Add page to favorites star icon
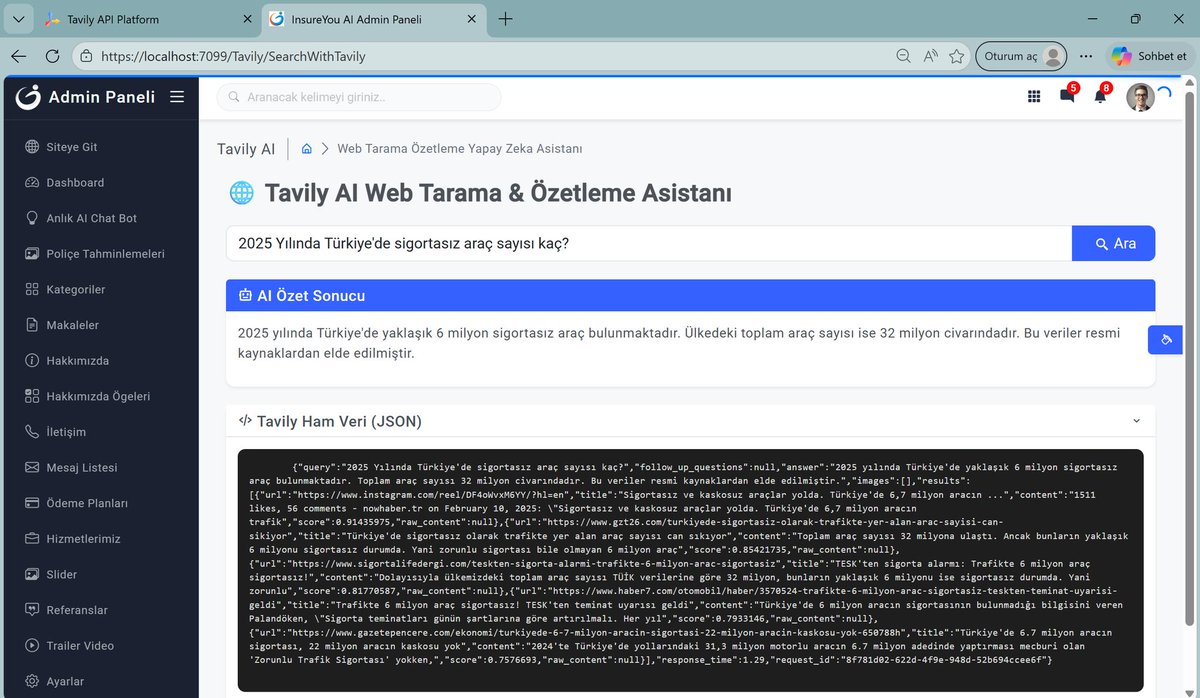1200x698 pixels. (x=957, y=57)
